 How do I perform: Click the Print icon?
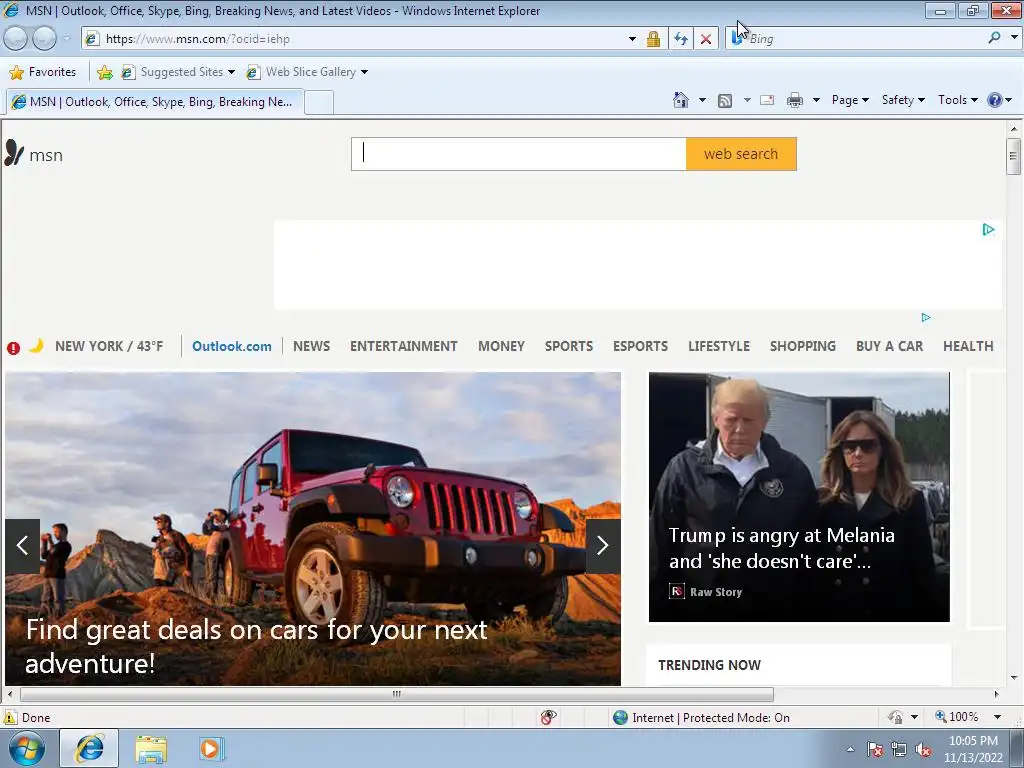(x=795, y=101)
